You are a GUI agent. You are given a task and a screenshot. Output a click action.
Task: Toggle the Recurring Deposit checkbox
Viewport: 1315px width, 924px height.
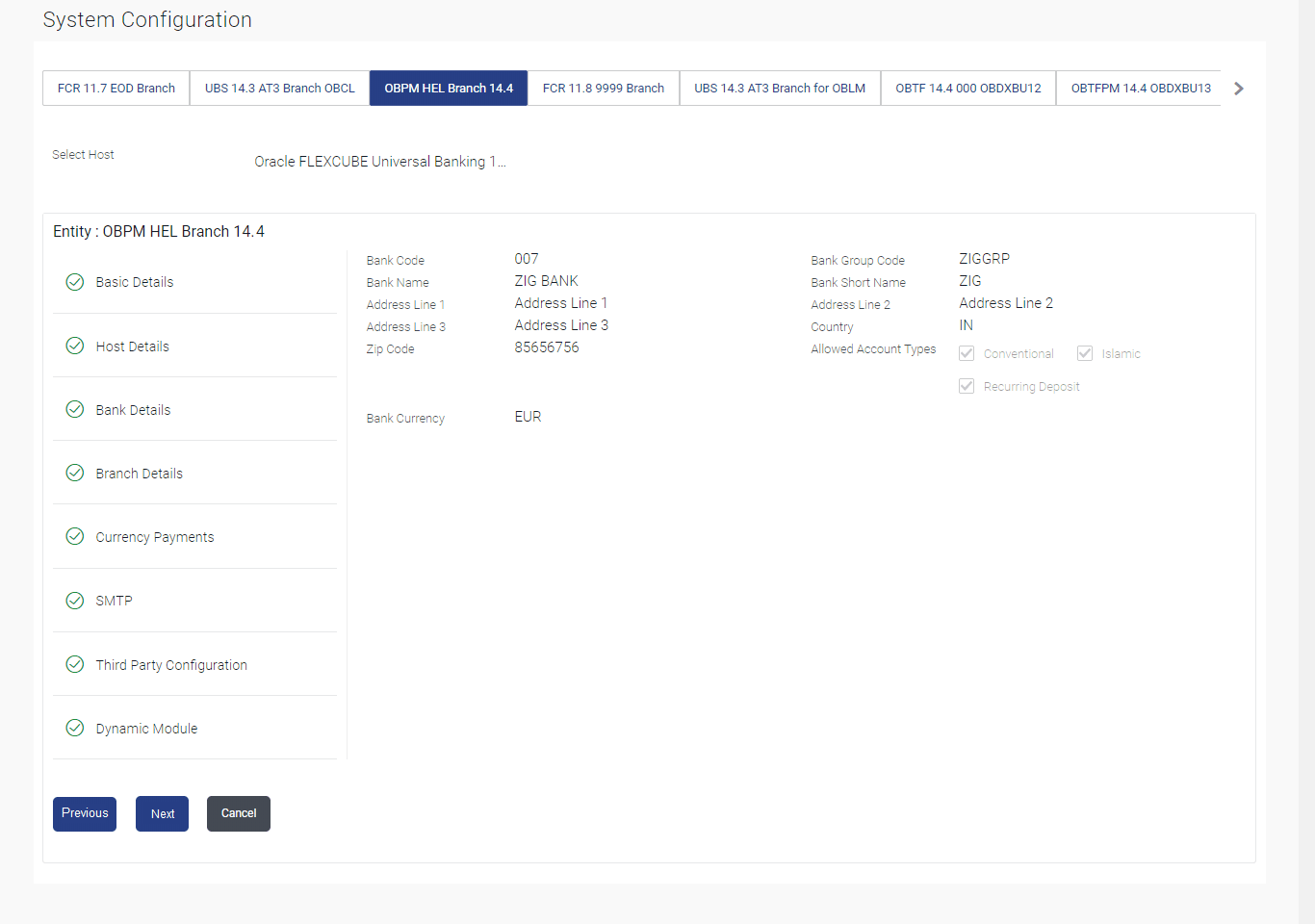click(967, 386)
